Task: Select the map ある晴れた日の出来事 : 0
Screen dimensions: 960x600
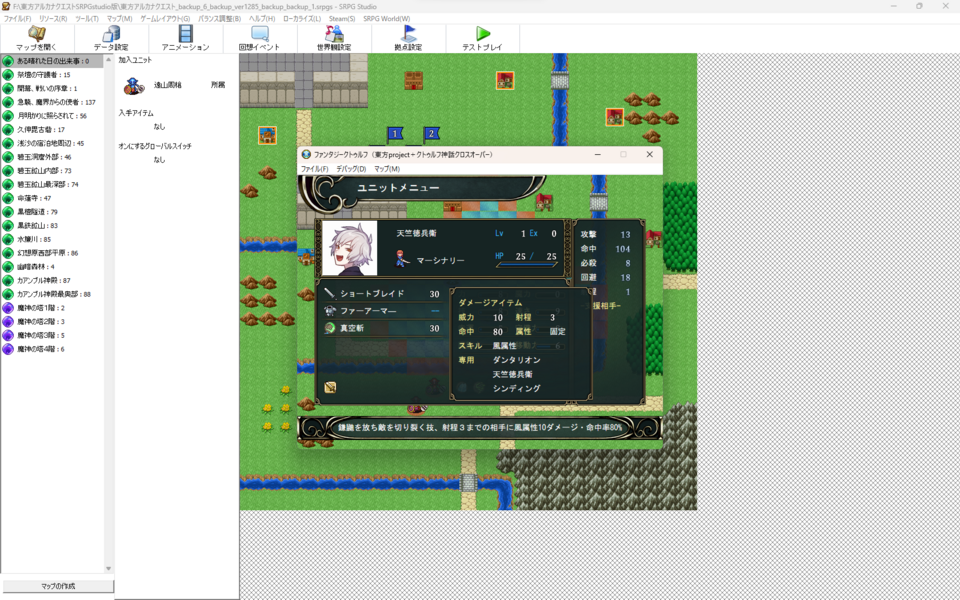Action: [x=53, y=61]
